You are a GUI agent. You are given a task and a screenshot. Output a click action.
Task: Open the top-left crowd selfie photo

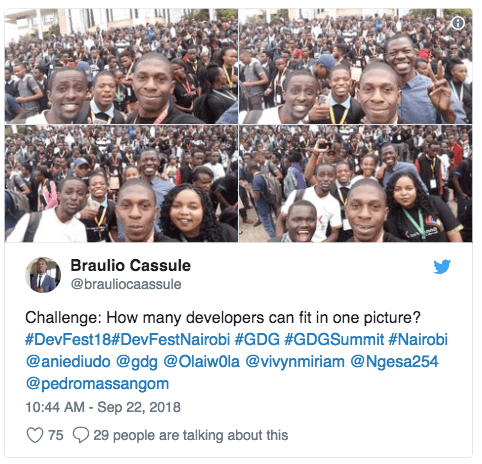(x=121, y=66)
